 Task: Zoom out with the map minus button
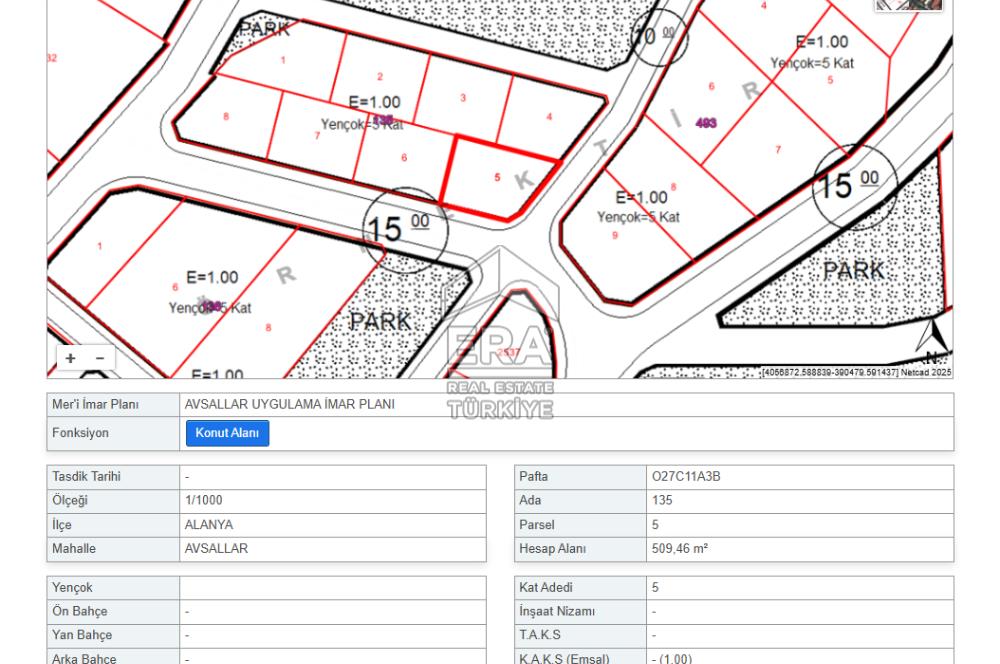(x=99, y=358)
